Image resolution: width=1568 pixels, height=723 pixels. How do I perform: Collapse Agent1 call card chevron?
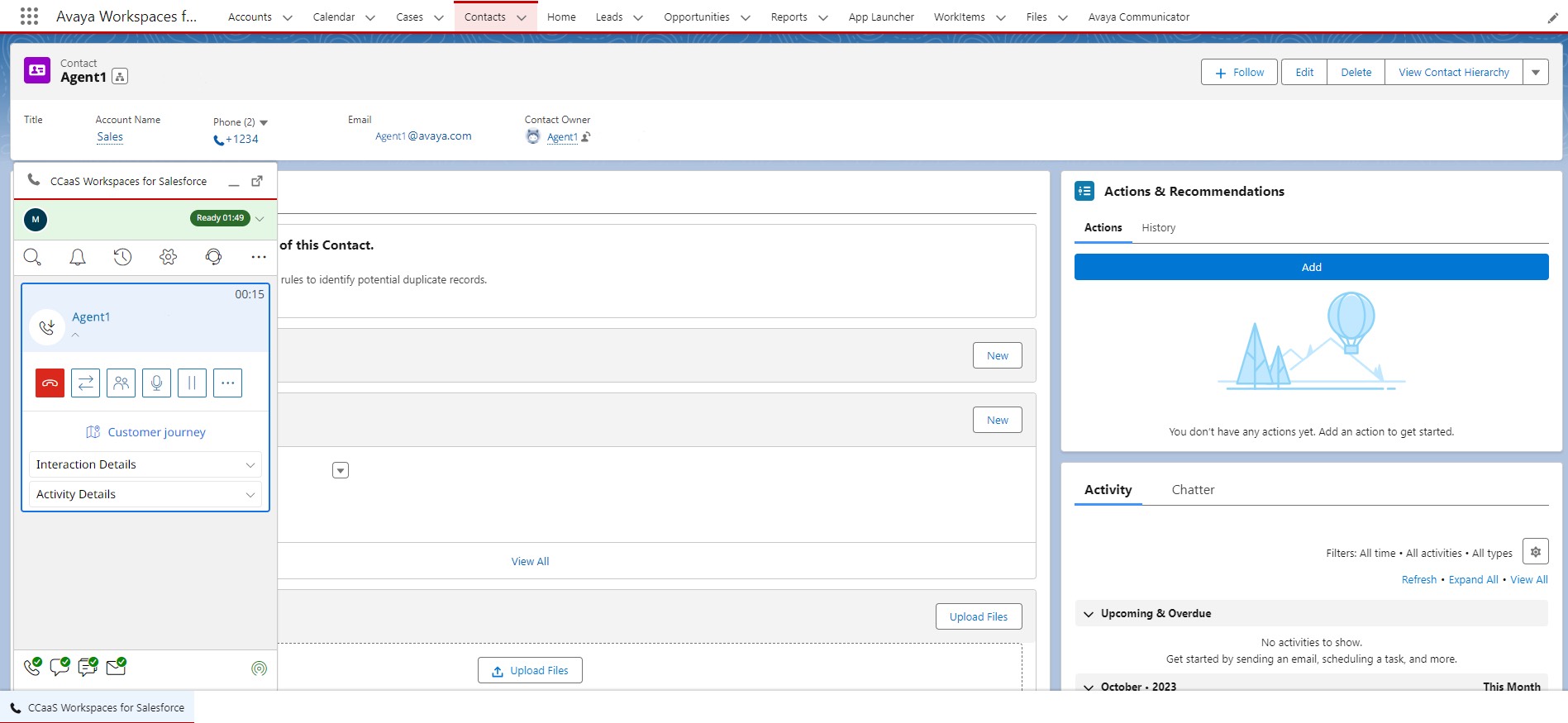(x=75, y=335)
